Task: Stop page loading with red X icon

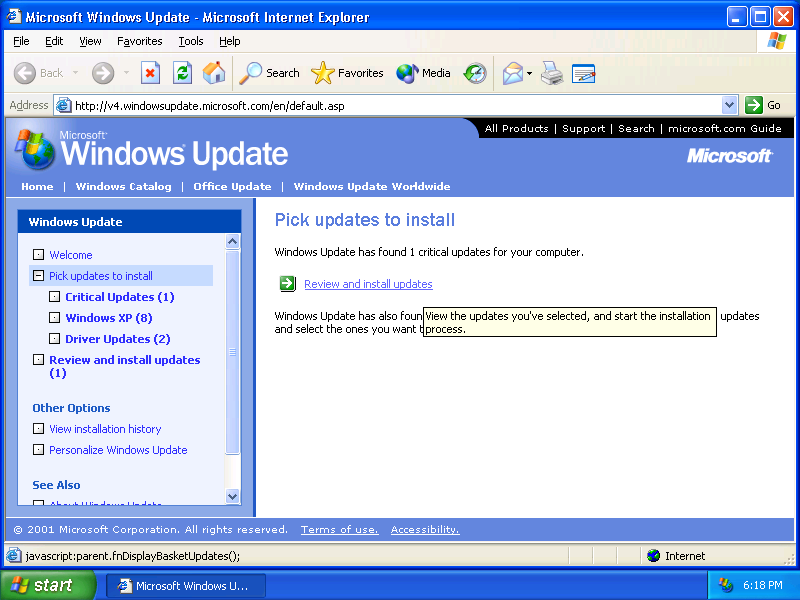Action: (x=150, y=73)
